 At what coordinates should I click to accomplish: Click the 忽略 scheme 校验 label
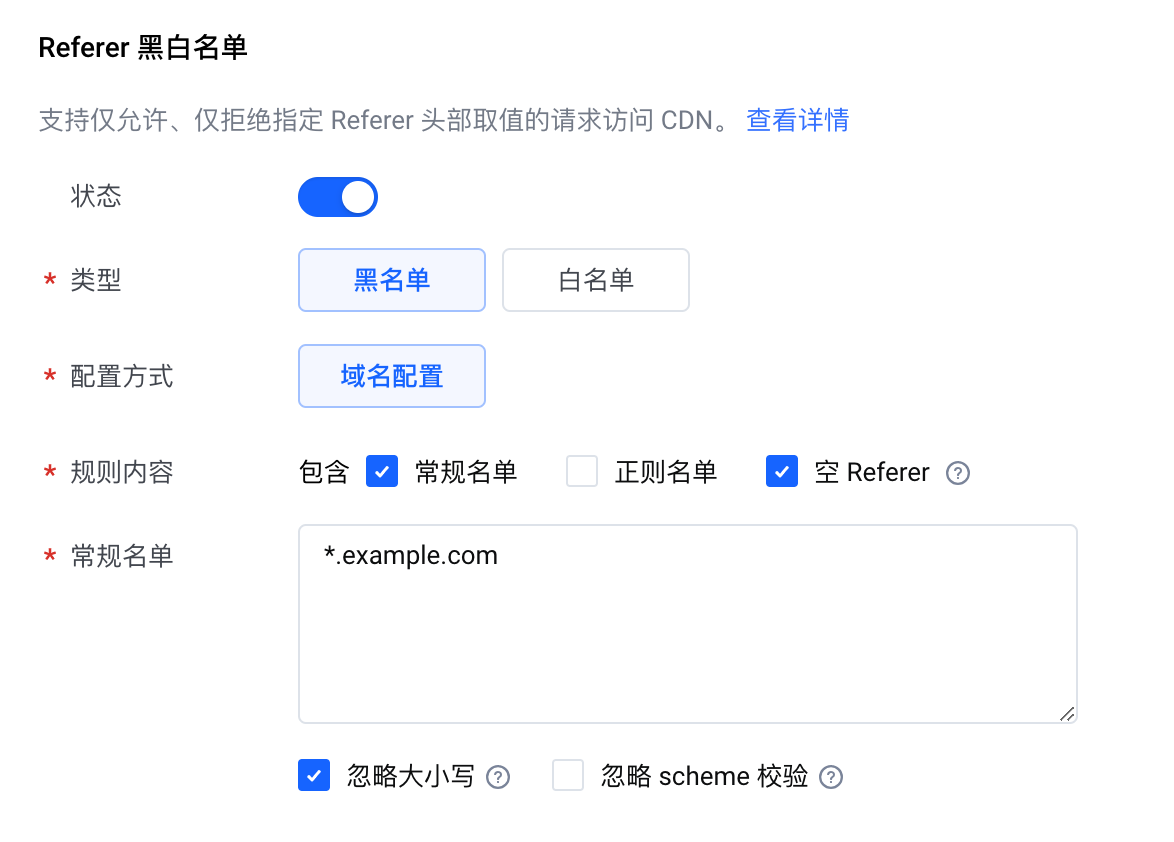click(x=704, y=776)
